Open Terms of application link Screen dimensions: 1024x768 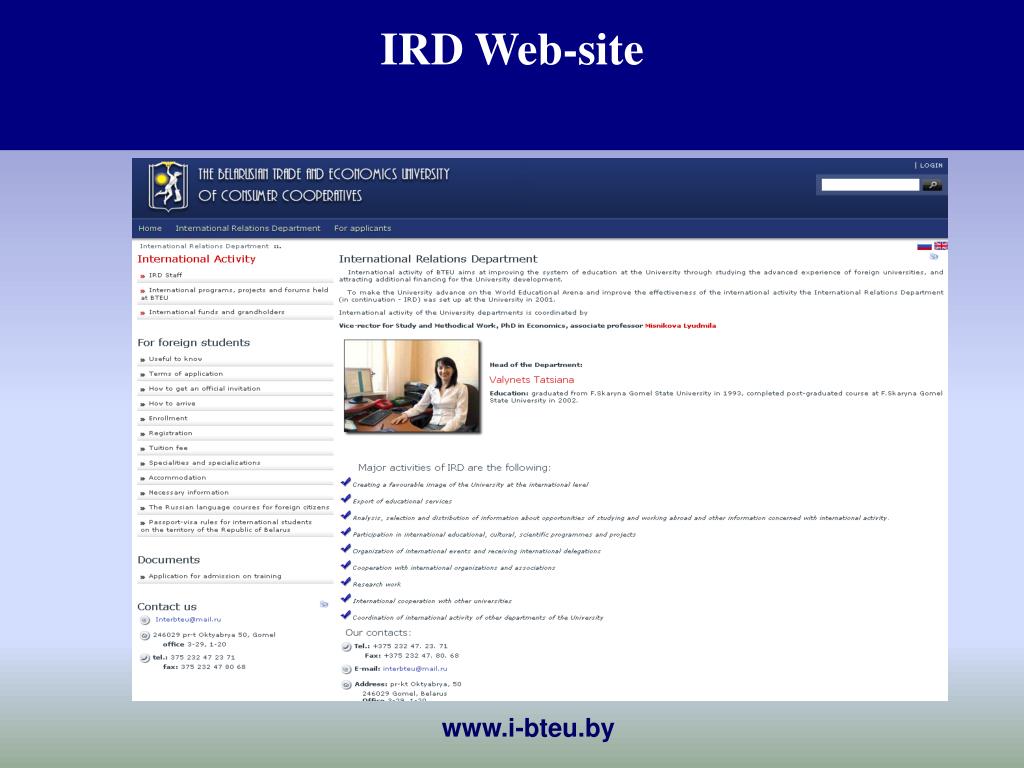click(x=185, y=374)
